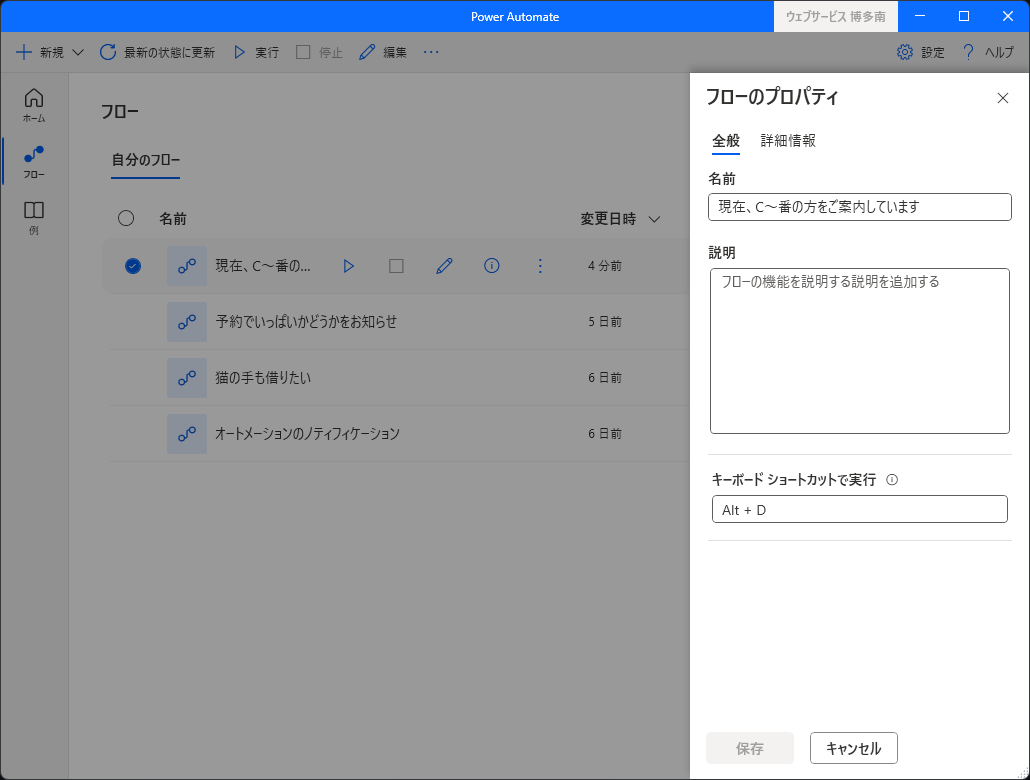Click flow icon of オートメーションのノティフィケーション
Image resolution: width=1030 pixels, height=780 pixels.
coord(187,434)
